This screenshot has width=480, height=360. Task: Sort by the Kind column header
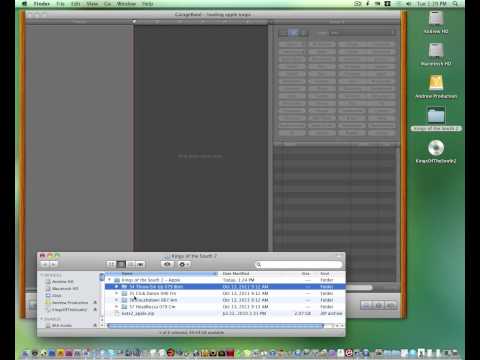330,274
